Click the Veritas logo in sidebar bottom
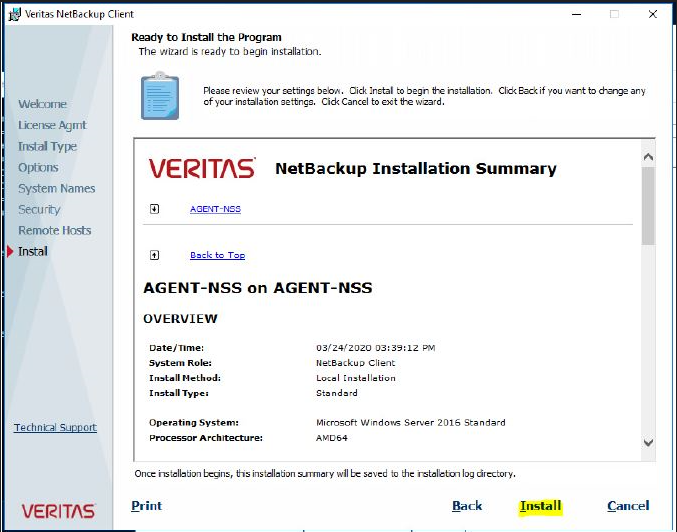Image resolution: width=677 pixels, height=532 pixels. (58, 511)
